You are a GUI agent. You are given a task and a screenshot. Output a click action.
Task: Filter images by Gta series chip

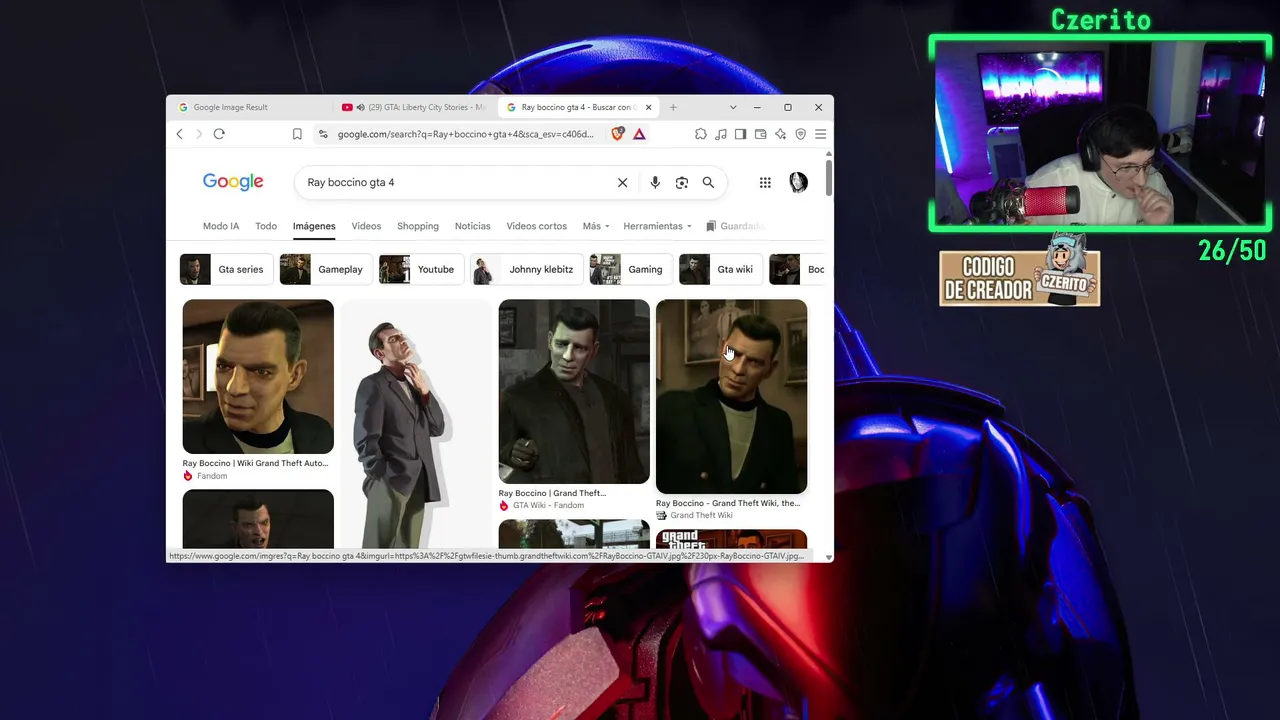pos(225,269)
